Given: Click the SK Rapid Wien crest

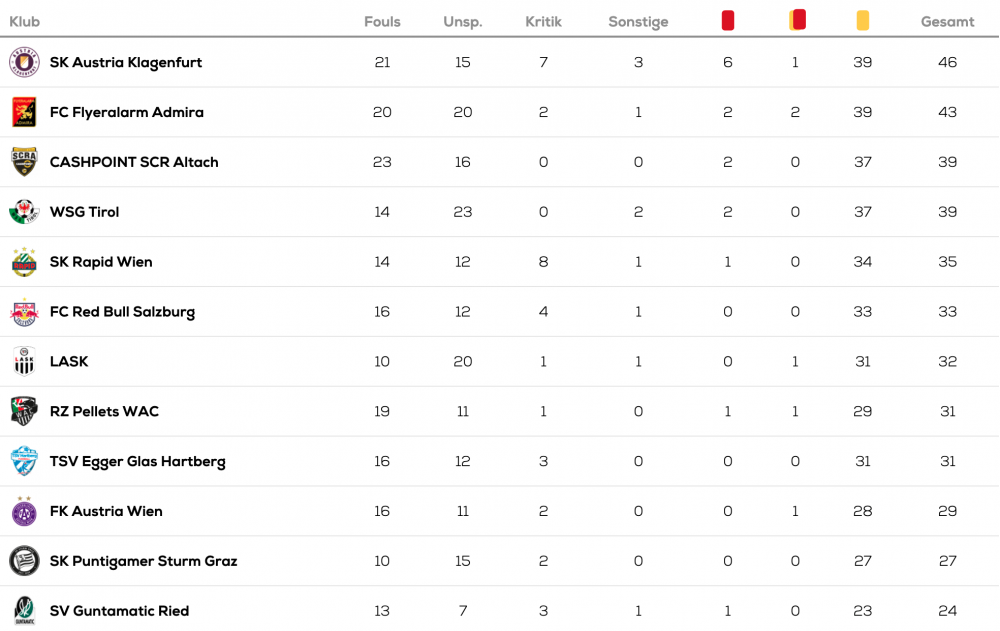Looking at the screenshot, I should pos(24,262).
